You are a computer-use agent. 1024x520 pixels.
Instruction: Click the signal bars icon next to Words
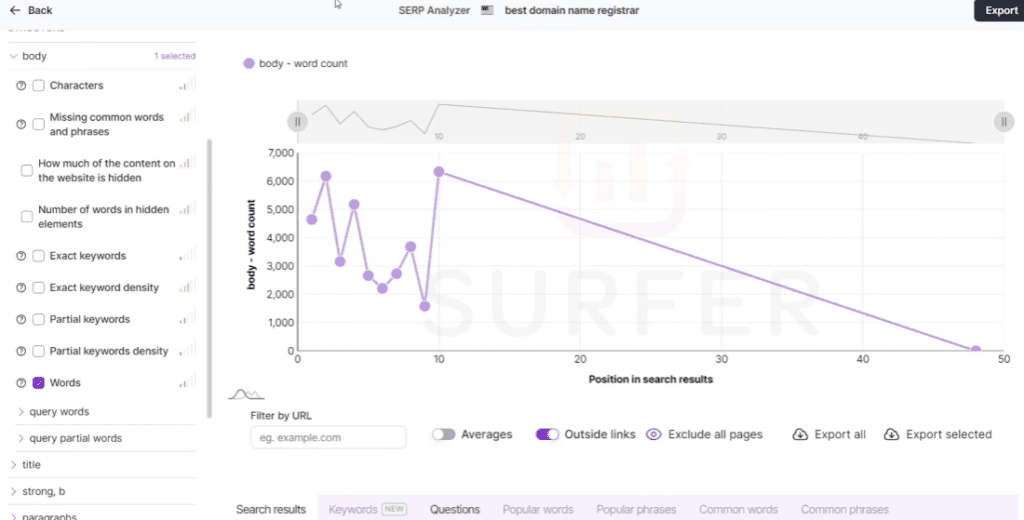(187, 382)
